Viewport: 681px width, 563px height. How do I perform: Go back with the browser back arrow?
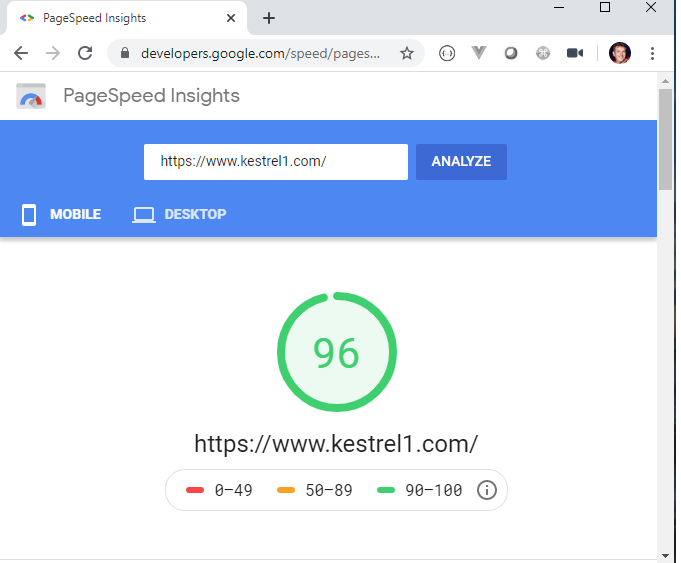click(21, 53)
